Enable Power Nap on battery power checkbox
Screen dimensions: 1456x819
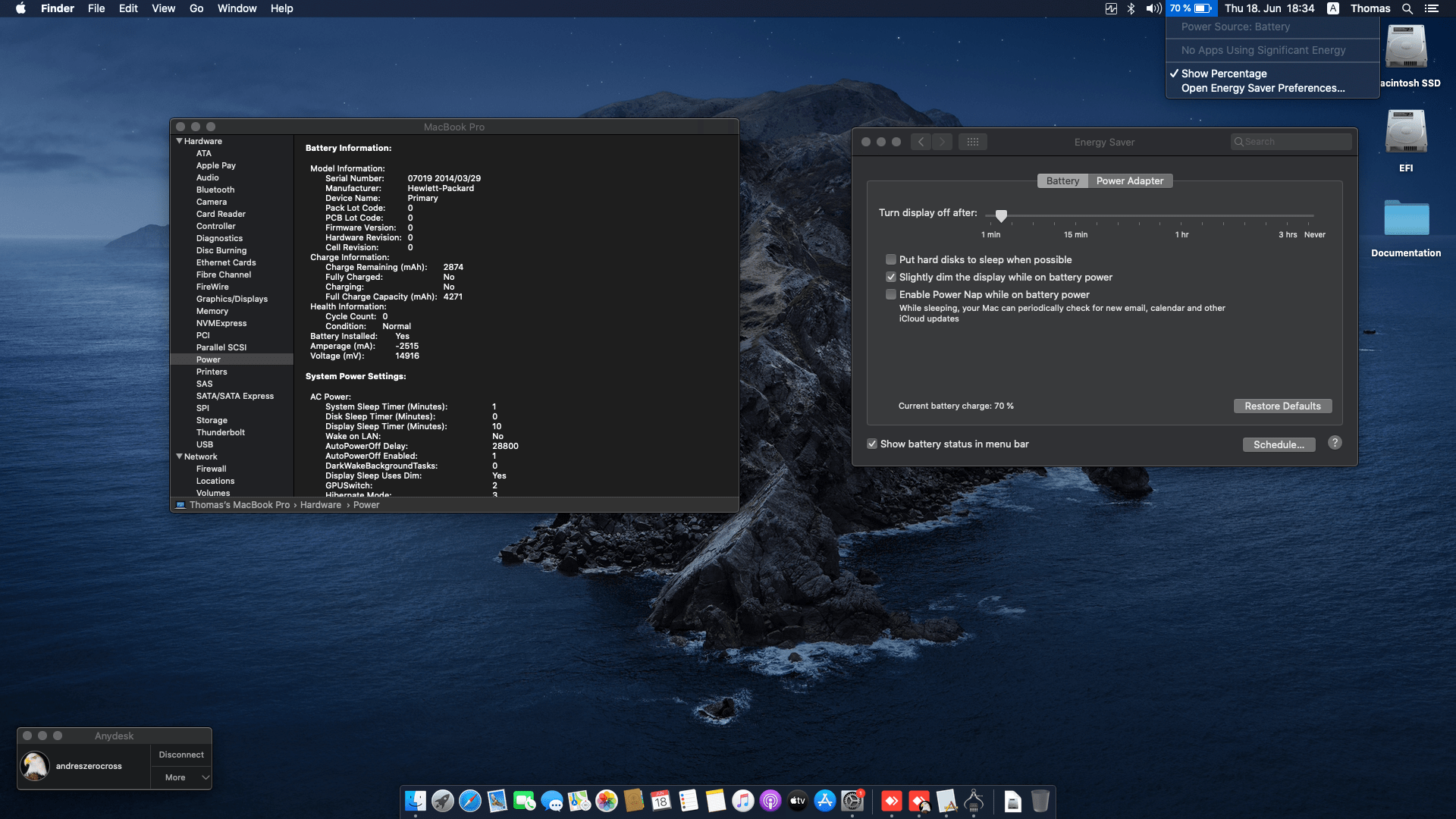[x=891, y=294]
